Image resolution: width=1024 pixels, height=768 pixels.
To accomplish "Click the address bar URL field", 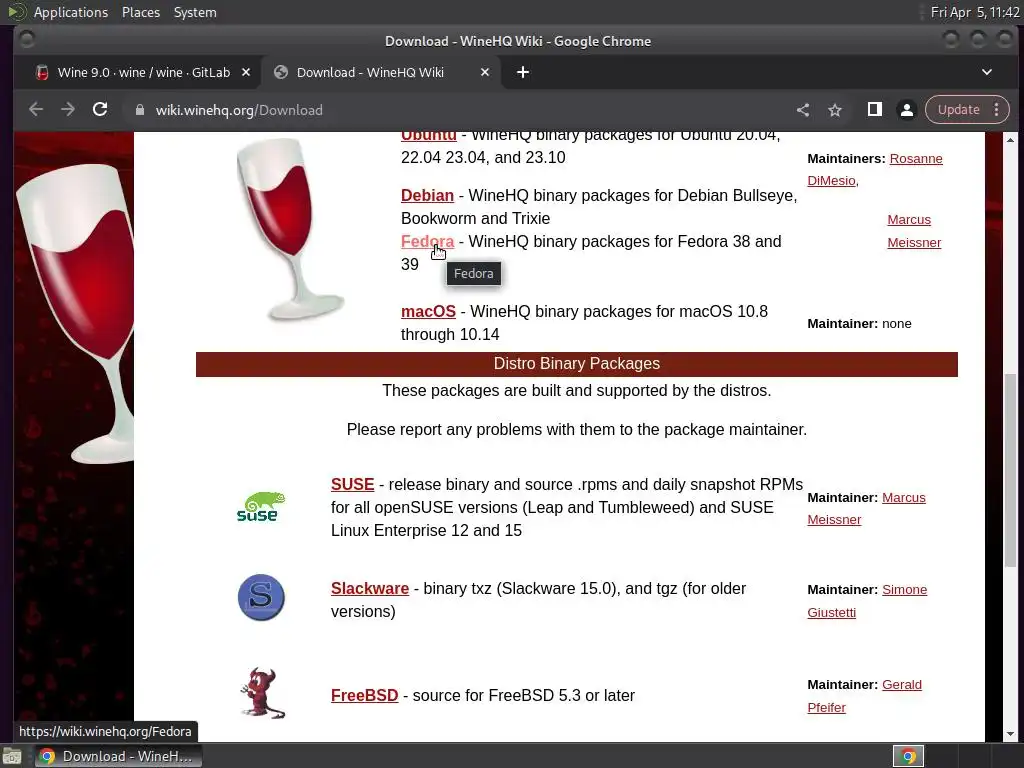I will (x=457, y=110).
